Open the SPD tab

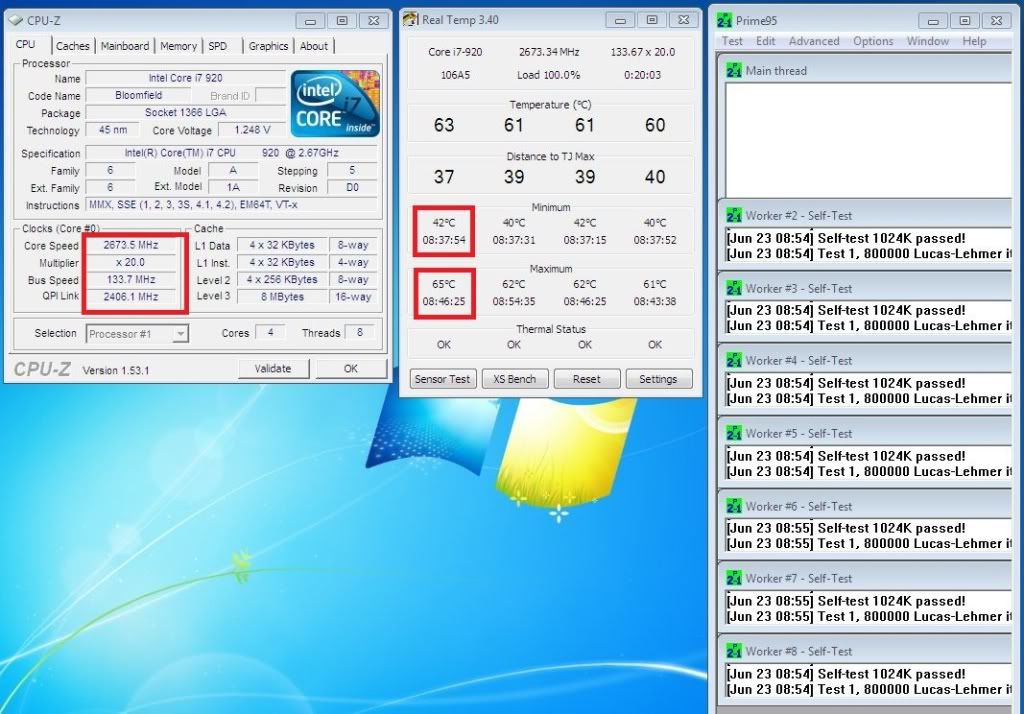point(217,46)
